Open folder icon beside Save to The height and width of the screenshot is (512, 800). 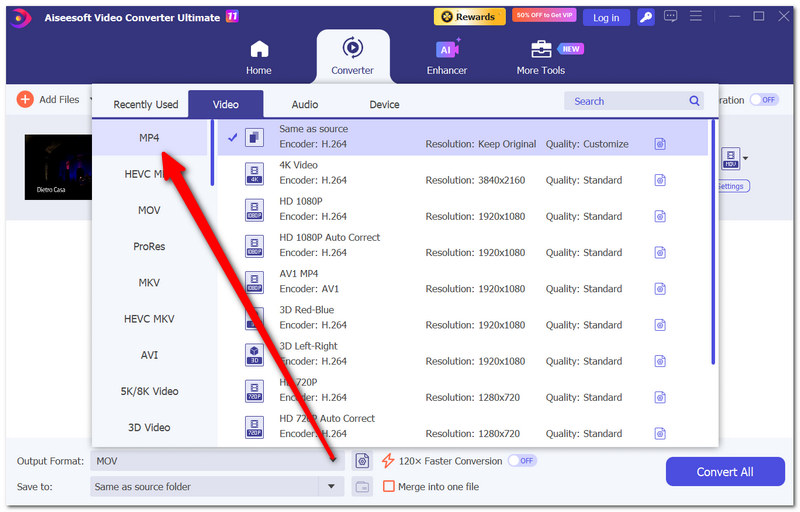click(362, 487)
